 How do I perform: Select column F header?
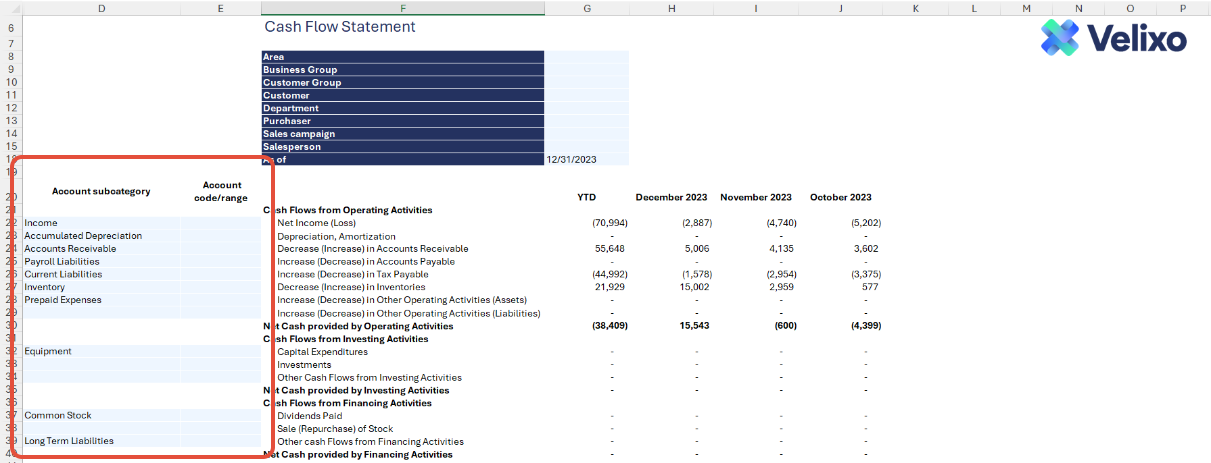tap(403, 8)
